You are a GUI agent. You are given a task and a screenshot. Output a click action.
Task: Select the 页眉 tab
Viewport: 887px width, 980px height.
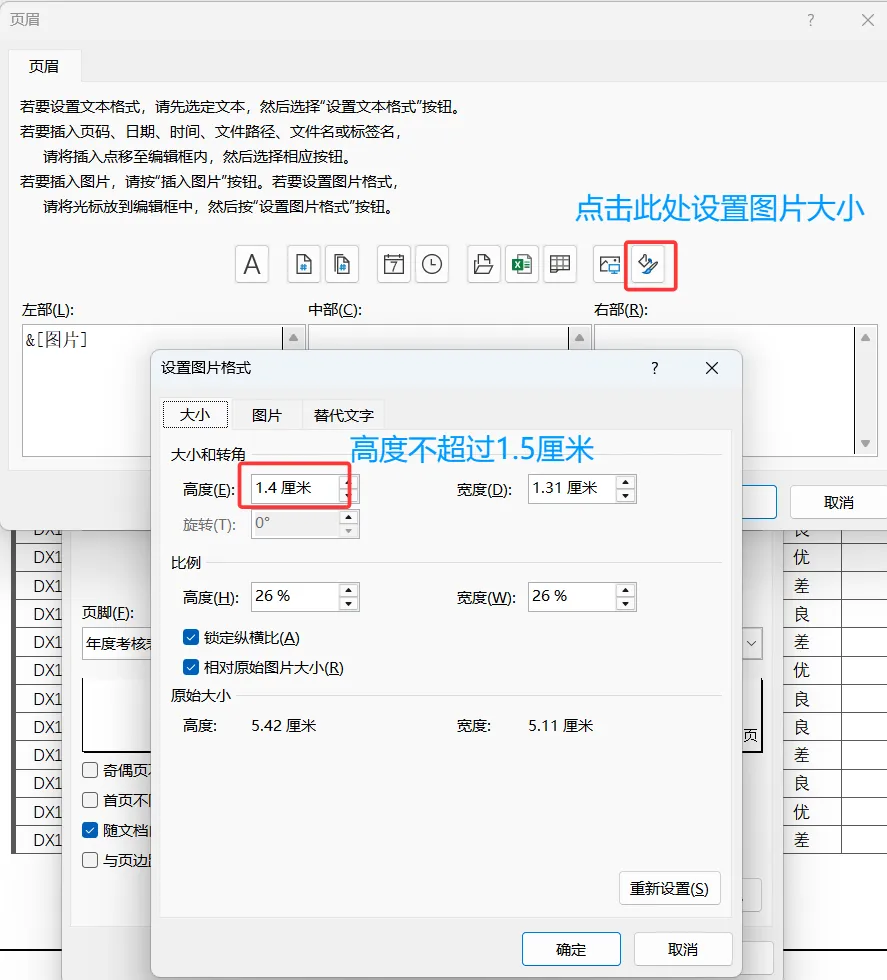pos(44,66)
